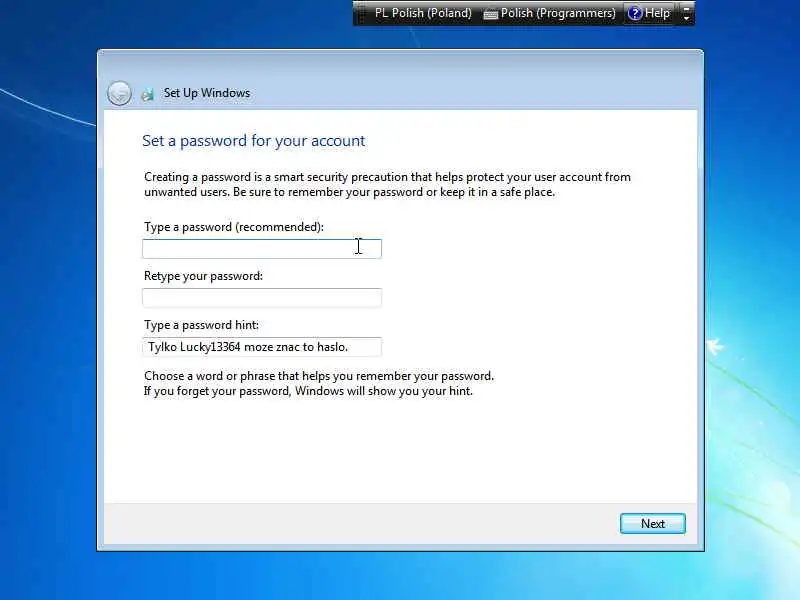Focus the Retype your password field
800x600 pixels.
click(262, 298)
